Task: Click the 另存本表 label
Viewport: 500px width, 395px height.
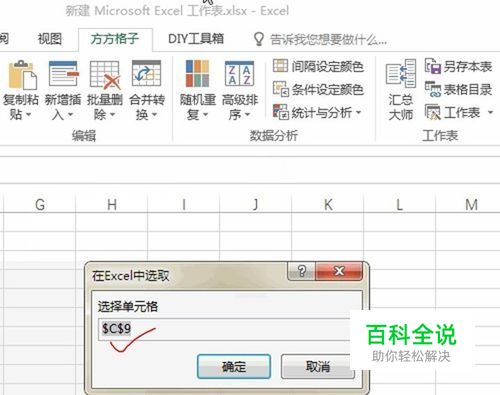Action: coord(468,67)
